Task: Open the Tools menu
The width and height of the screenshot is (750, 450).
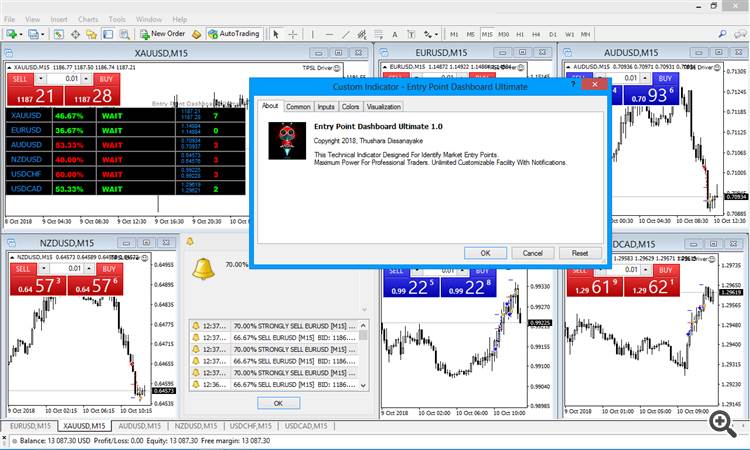Action: tap(117, 20)
